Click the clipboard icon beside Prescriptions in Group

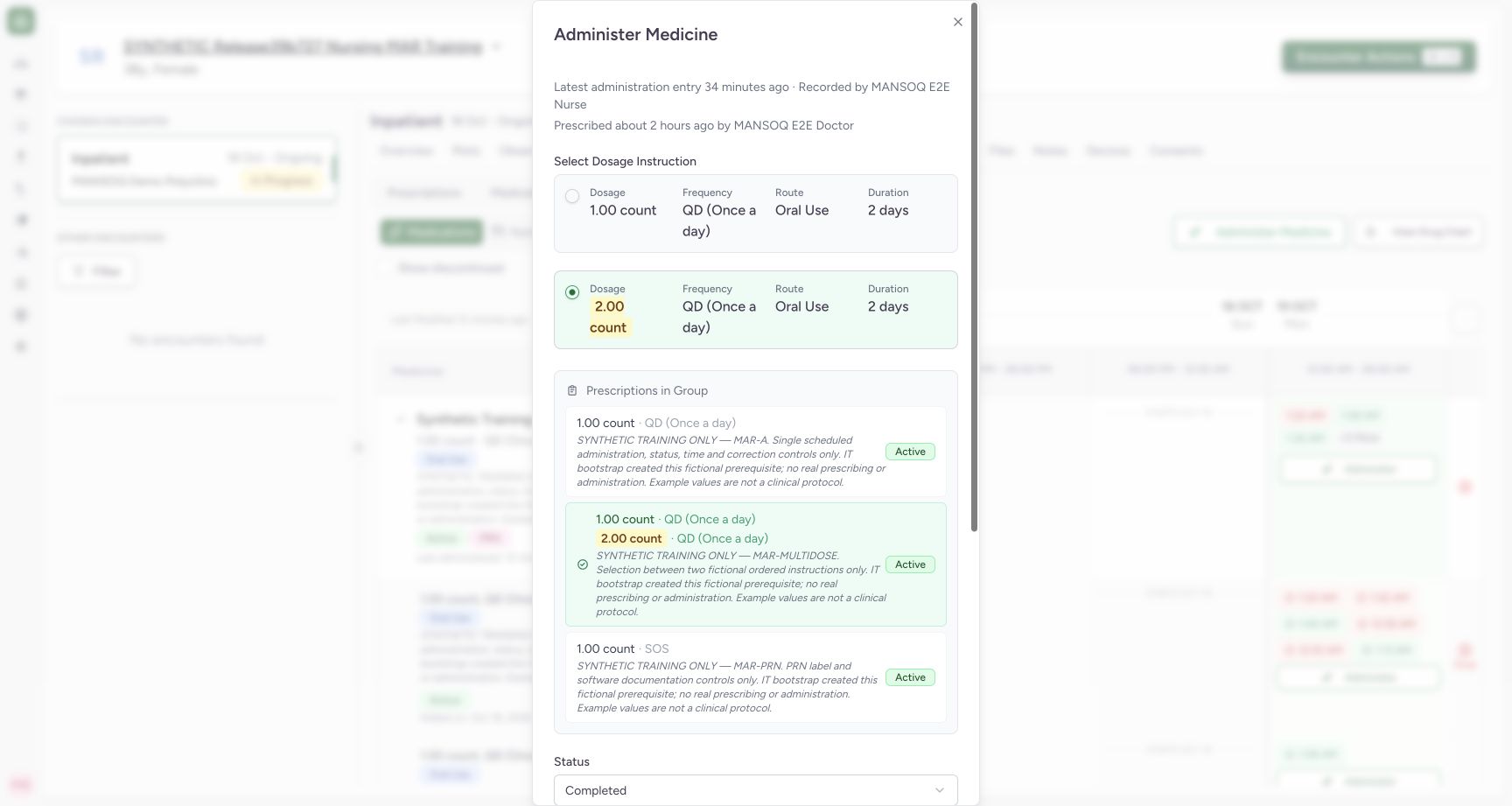[x=572, y=390]
